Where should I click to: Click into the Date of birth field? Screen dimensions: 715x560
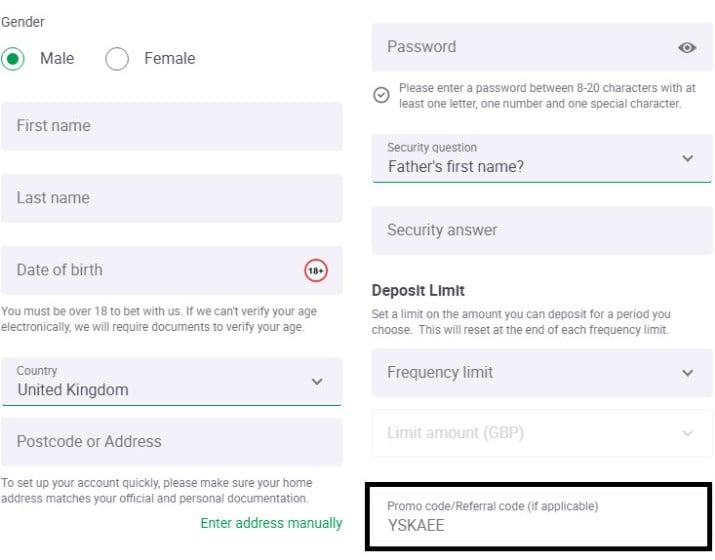[x=171, y=270]
